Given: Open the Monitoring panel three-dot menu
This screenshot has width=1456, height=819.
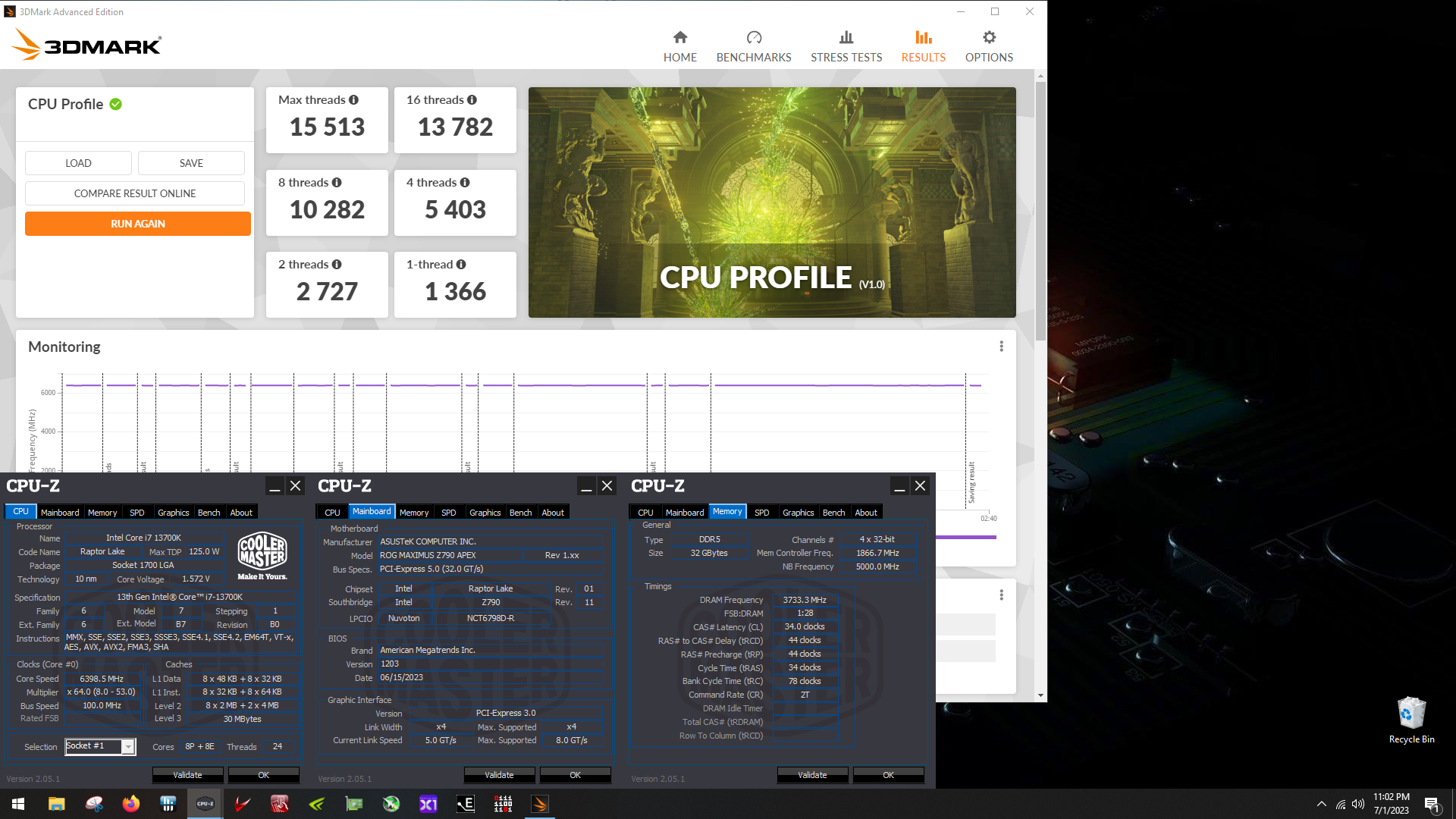Looking at the screenshot, I should [1001, 347].
